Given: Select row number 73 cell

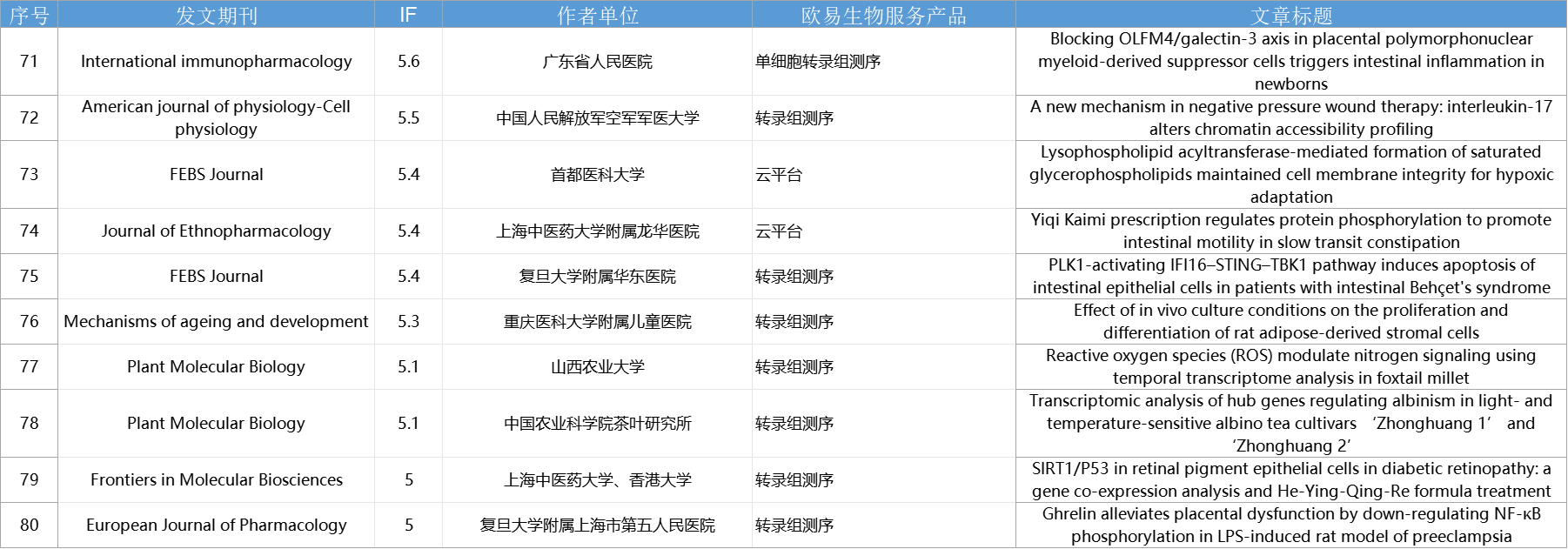Looking at the screenshot, I should 29,175.
